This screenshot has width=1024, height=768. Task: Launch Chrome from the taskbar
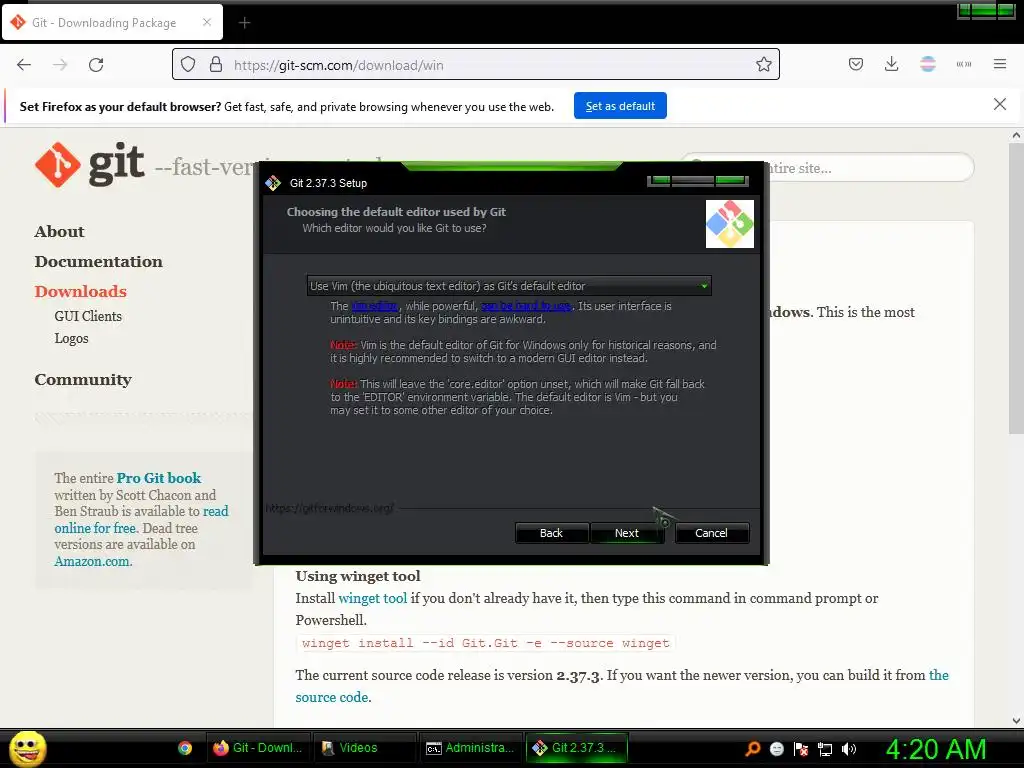pyautogui.click(x=185, y=748)
